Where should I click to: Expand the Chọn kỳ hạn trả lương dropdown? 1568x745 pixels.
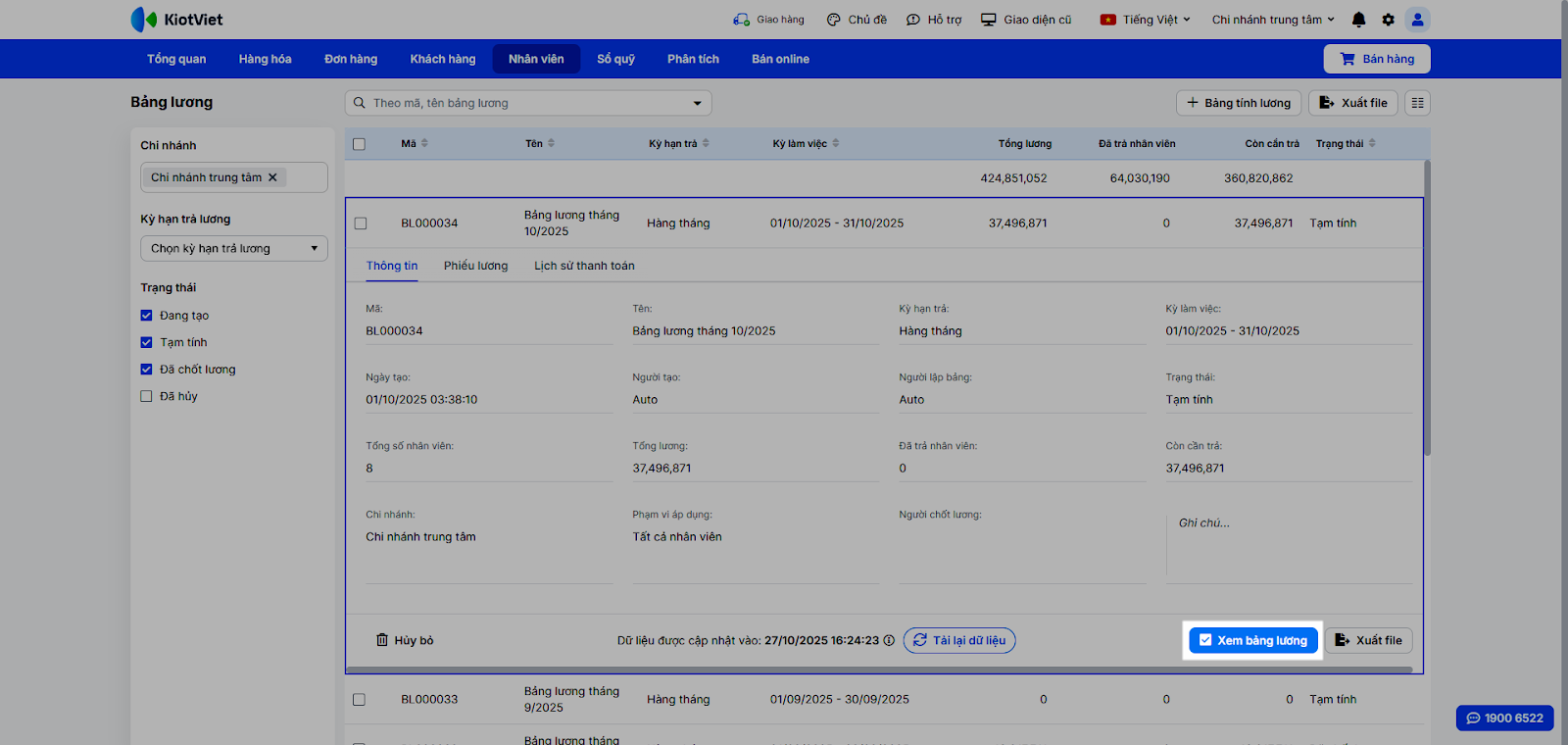click(x=233, y=249)
